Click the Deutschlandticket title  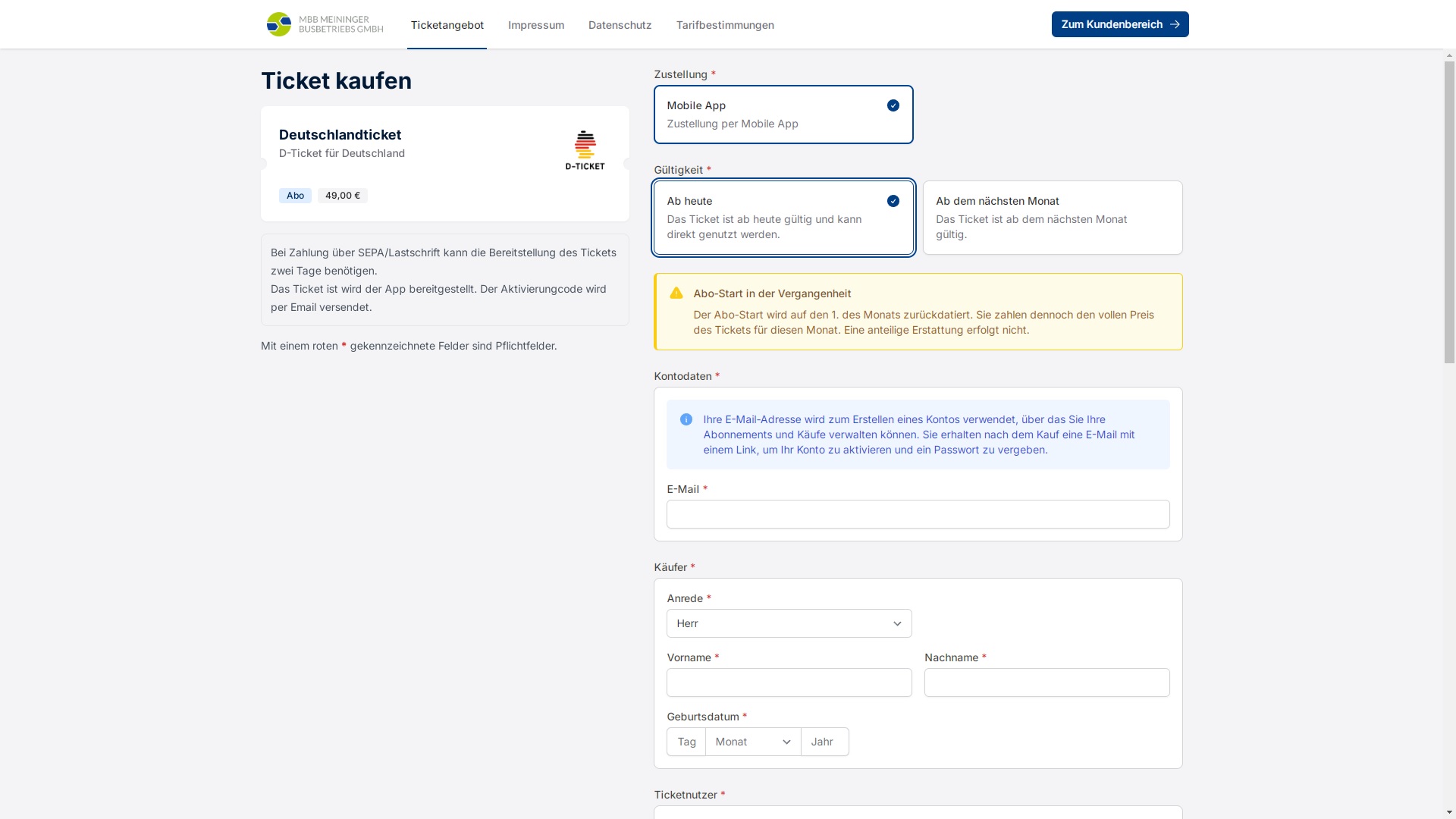[x=340, y=135]
